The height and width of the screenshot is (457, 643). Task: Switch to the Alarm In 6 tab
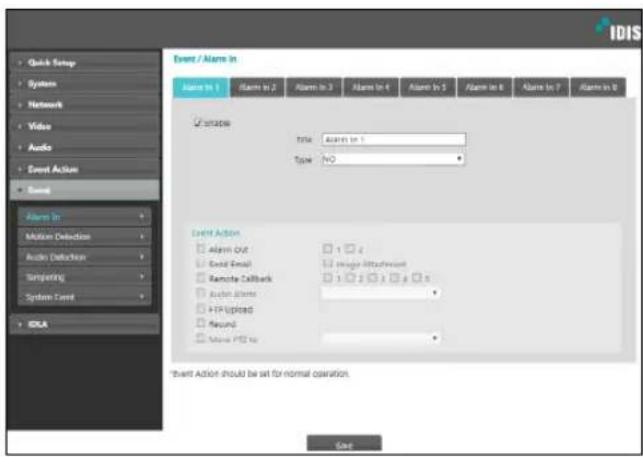coord(484,87)
